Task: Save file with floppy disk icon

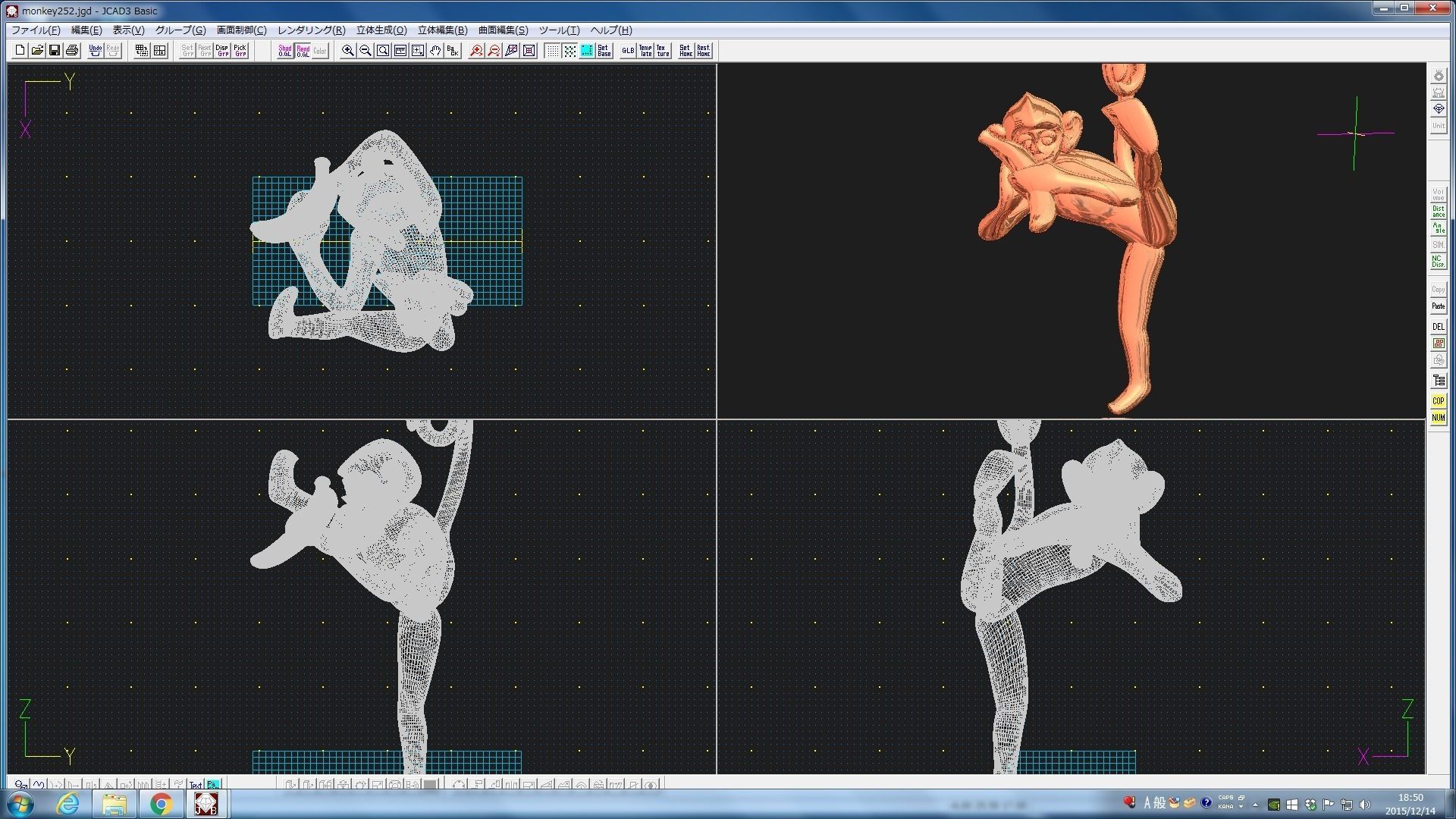Action: pos(55,51)
